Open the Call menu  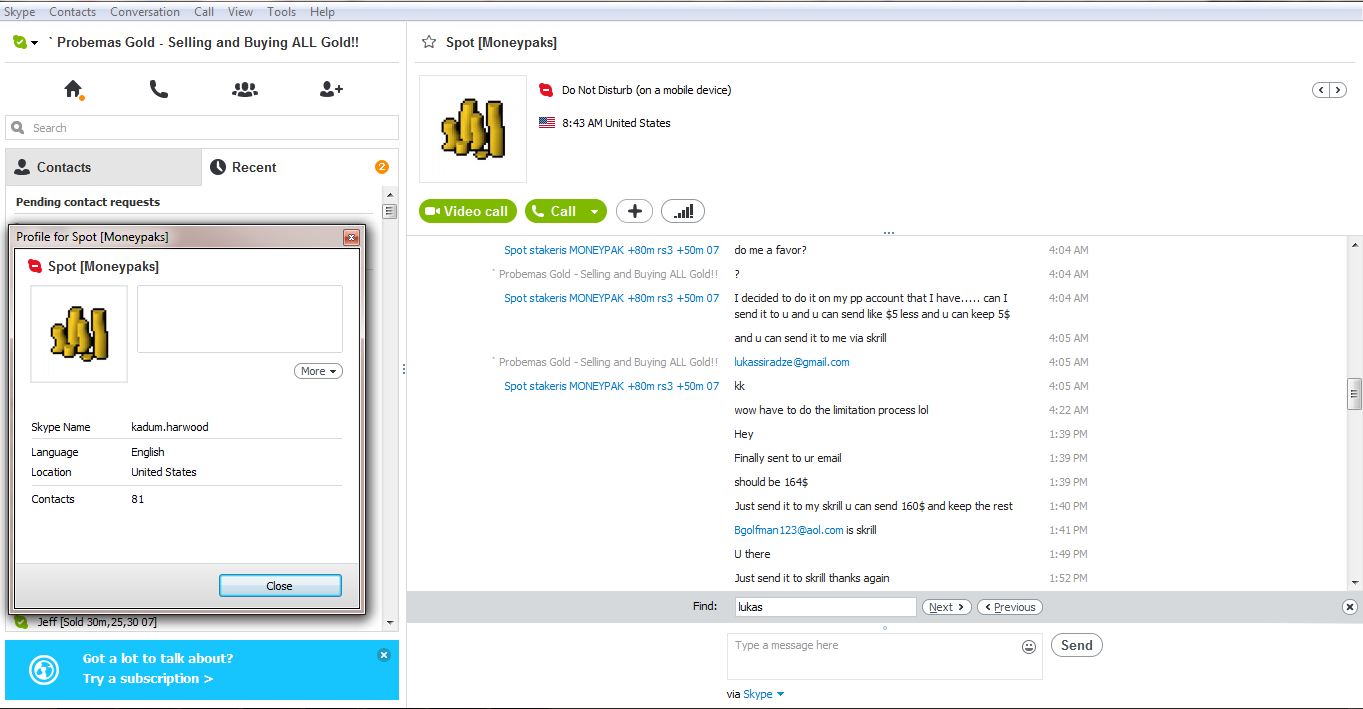[204, 12]
